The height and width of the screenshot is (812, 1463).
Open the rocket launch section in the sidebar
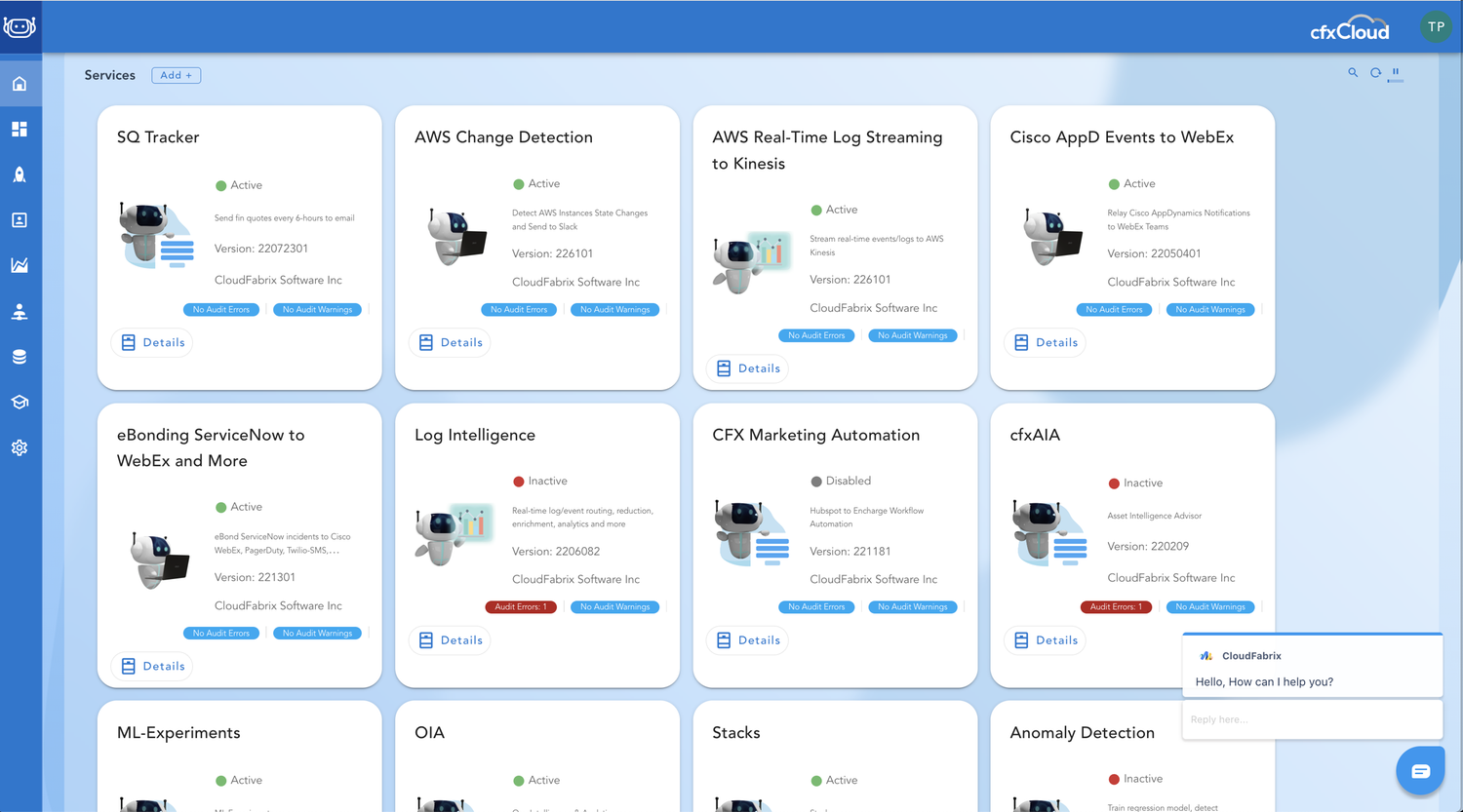[x=20, y=174]
